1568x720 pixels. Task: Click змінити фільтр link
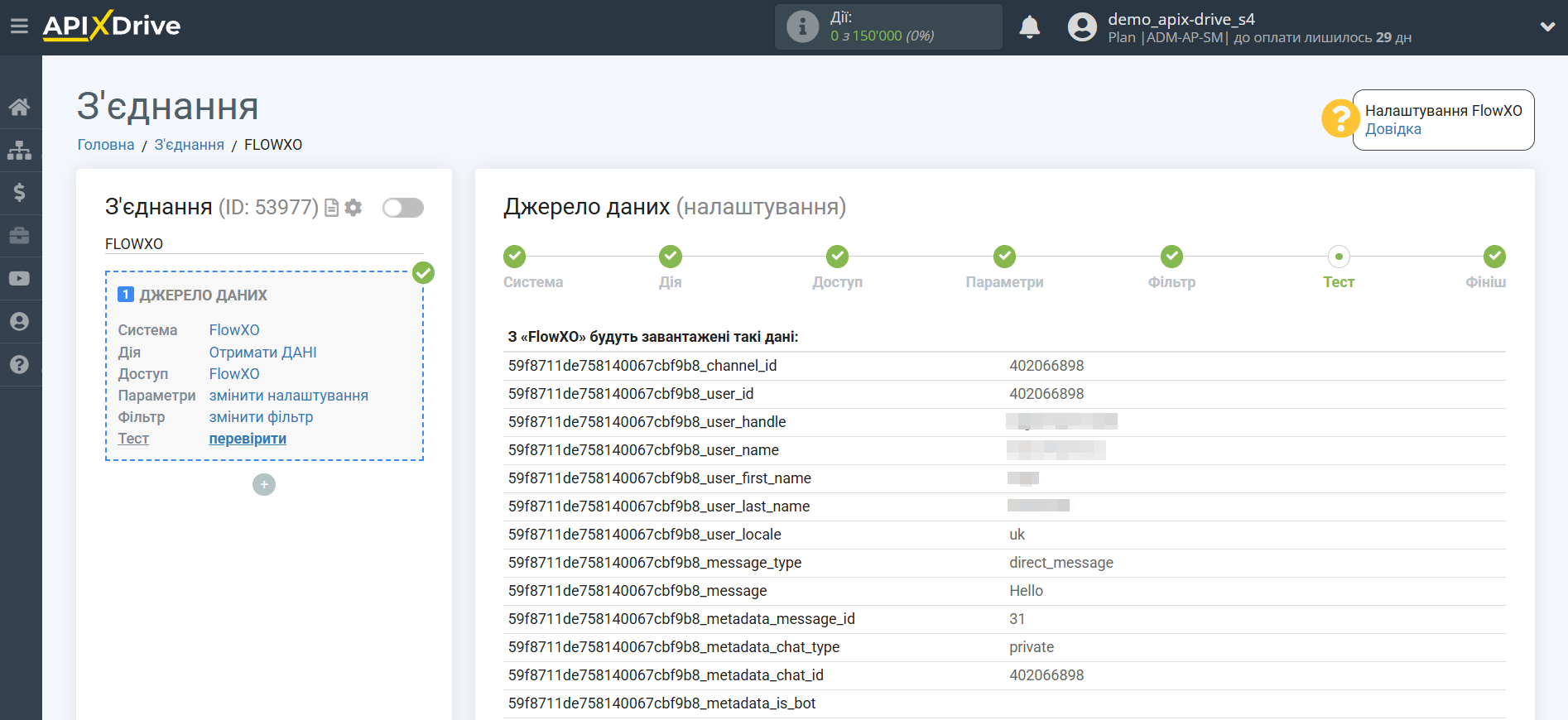(261, 417)
